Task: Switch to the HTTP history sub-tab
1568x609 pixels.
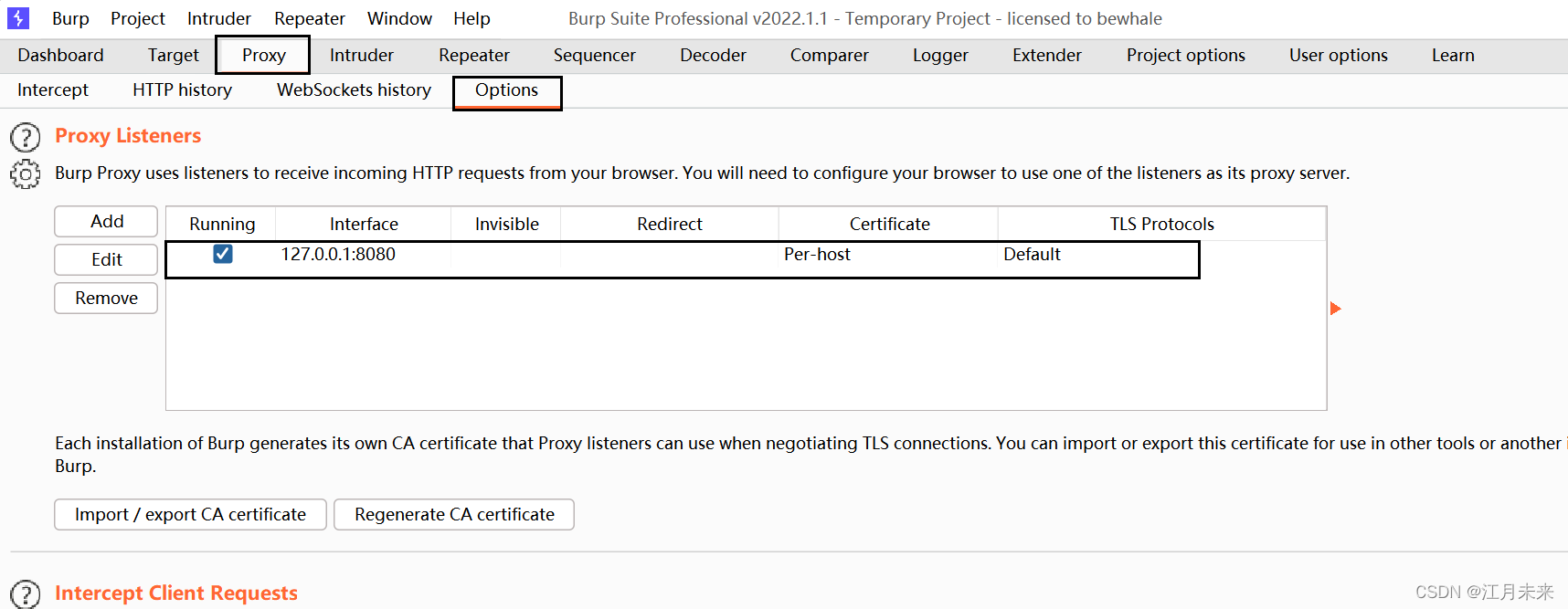Action: click(183, 89)
